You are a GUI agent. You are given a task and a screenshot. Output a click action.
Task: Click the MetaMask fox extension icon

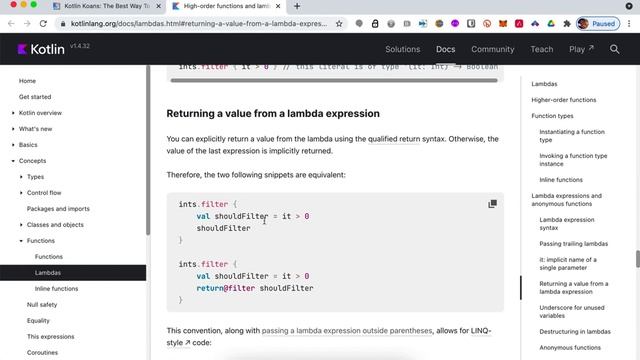(x=503, y=24)
